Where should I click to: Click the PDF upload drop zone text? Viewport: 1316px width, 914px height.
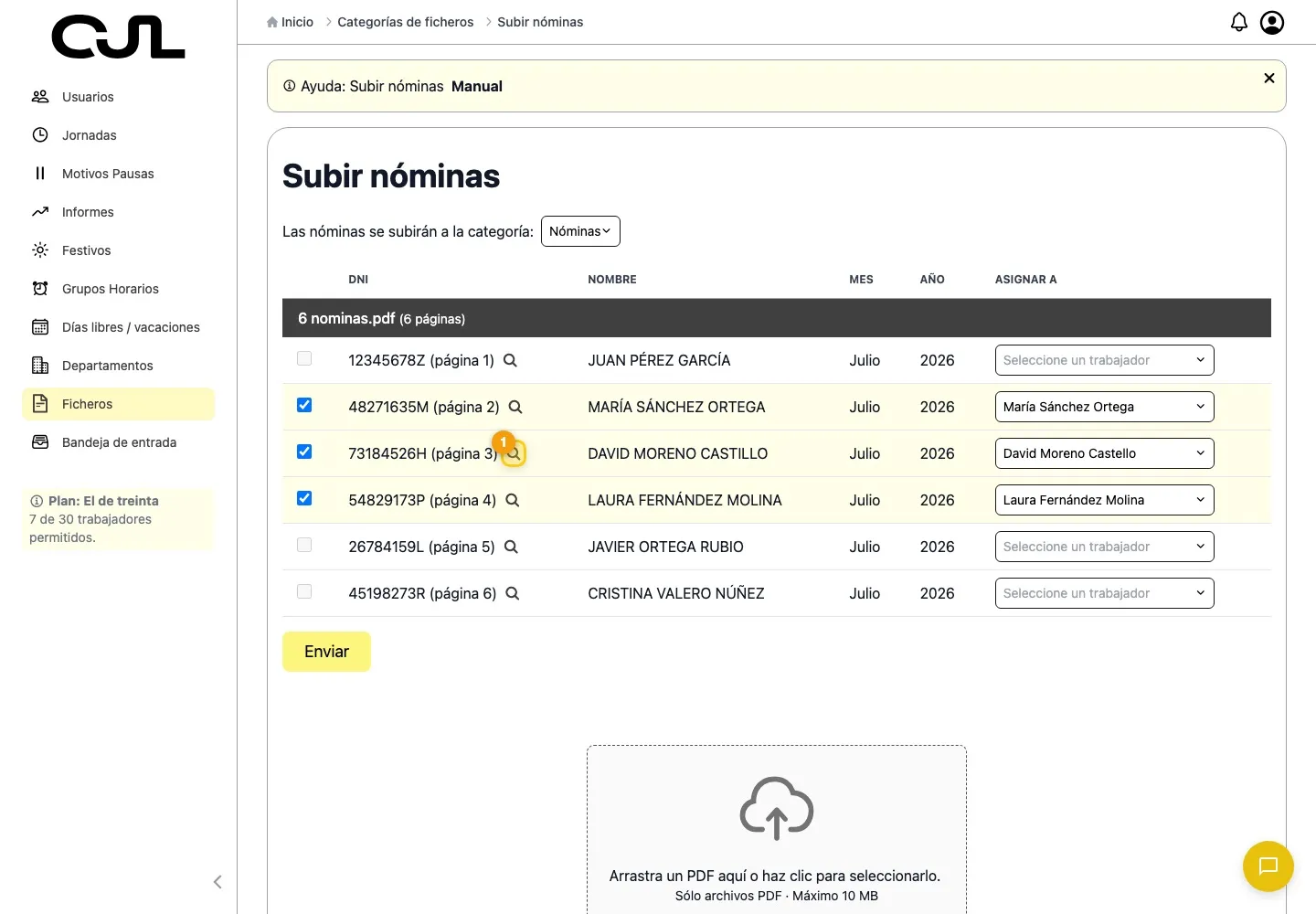click(775, 876)
